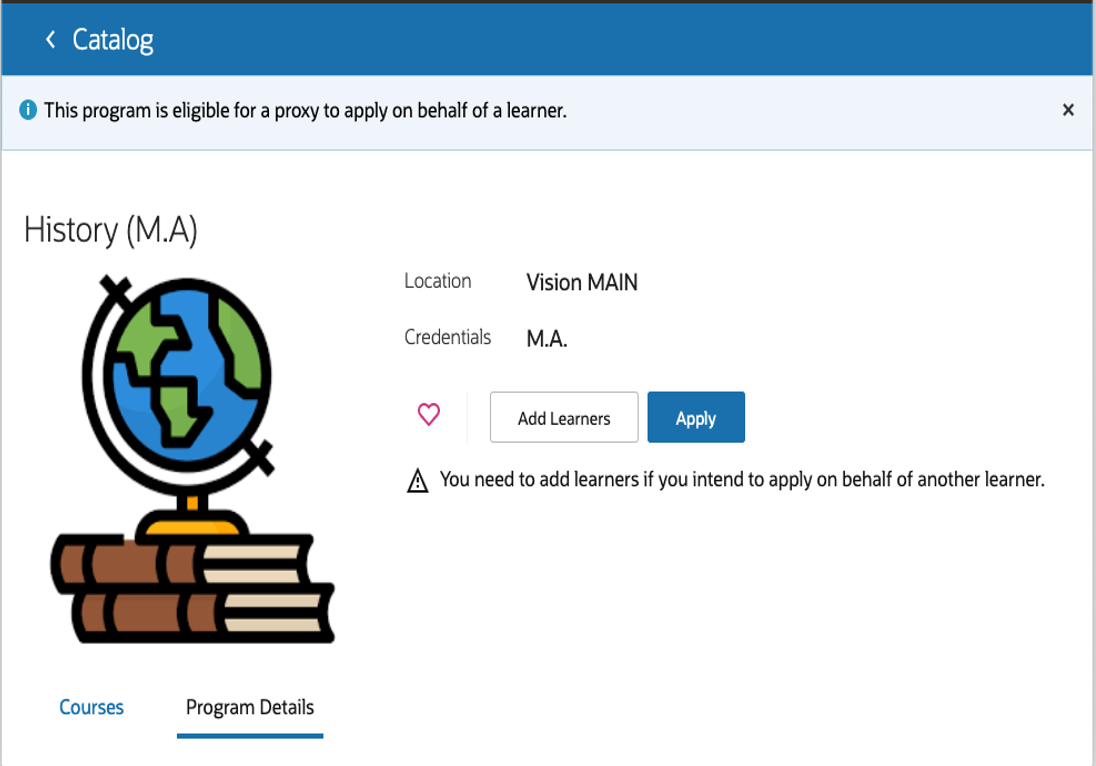The width and height of the screenshot is (1096, 766).
Task: Select the Program Details tab
Action: tap(250, 708)
